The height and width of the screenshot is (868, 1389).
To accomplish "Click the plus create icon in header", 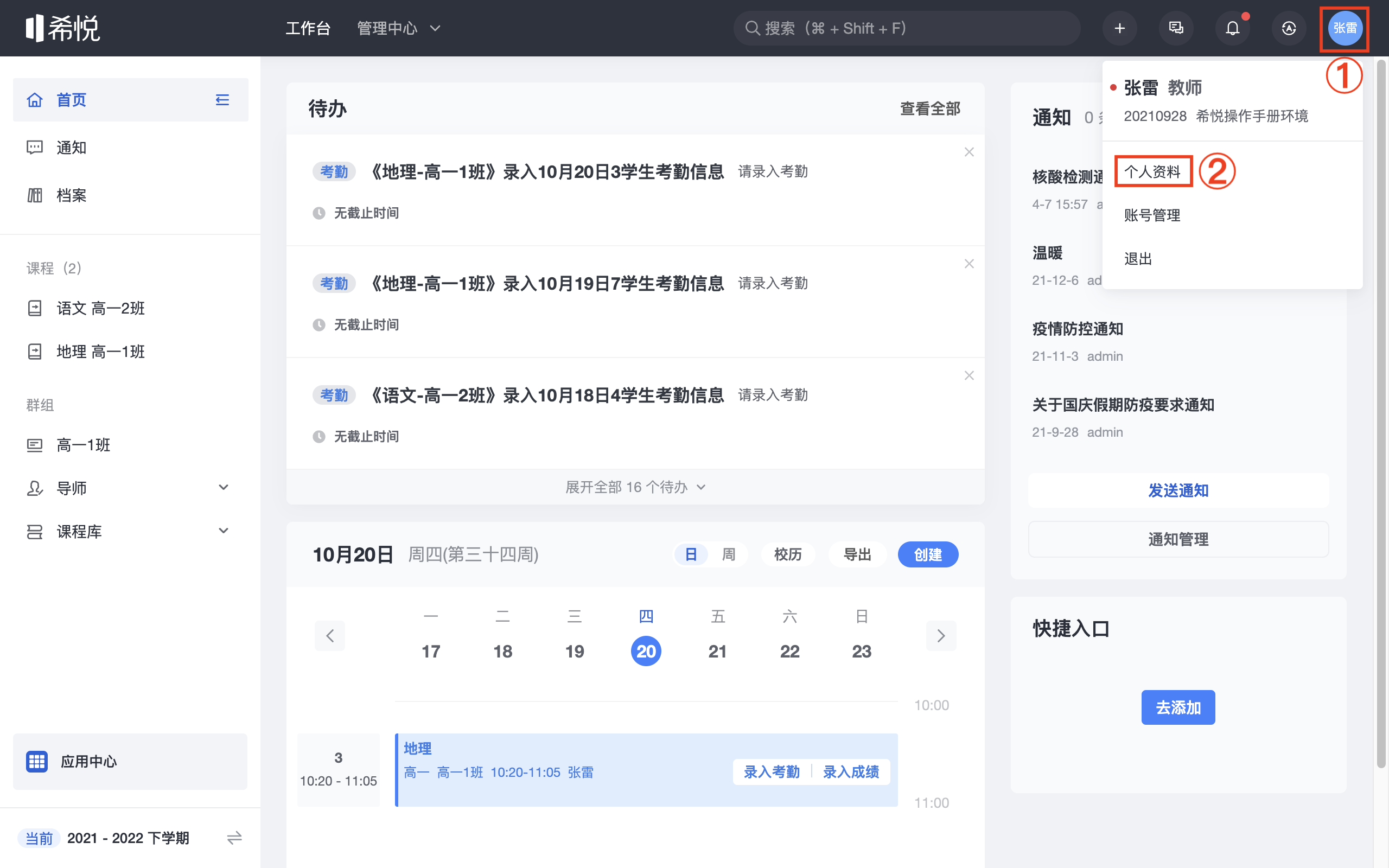I will click(1119, 28).
